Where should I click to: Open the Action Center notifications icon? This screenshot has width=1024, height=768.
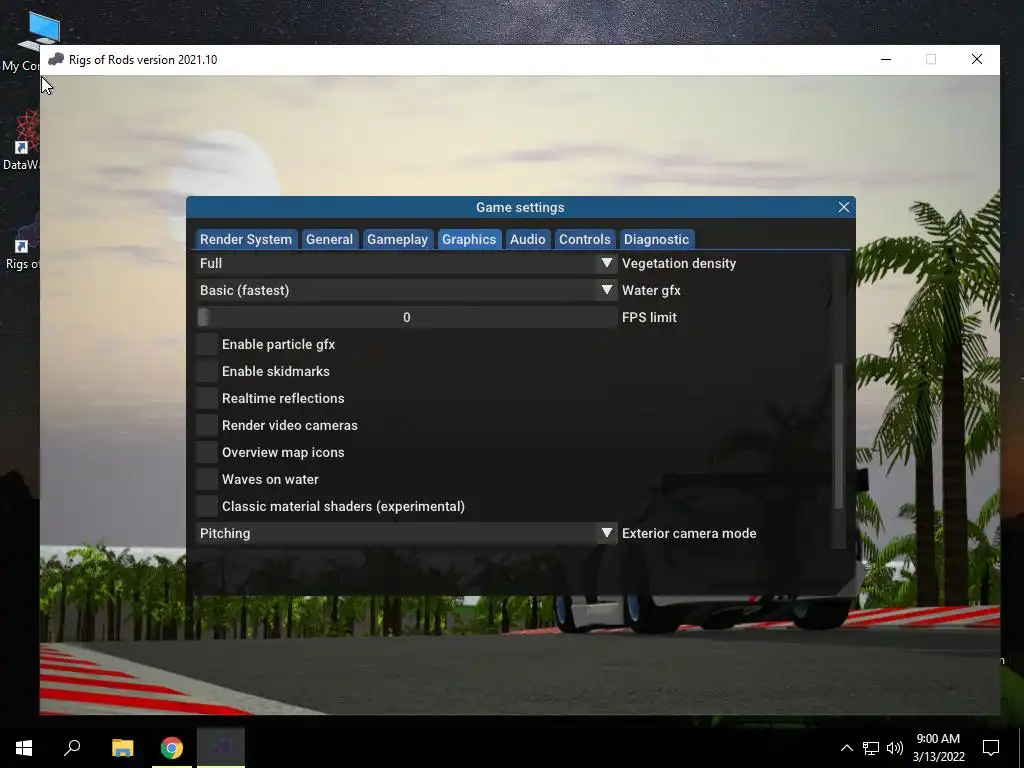click(991, 748)
